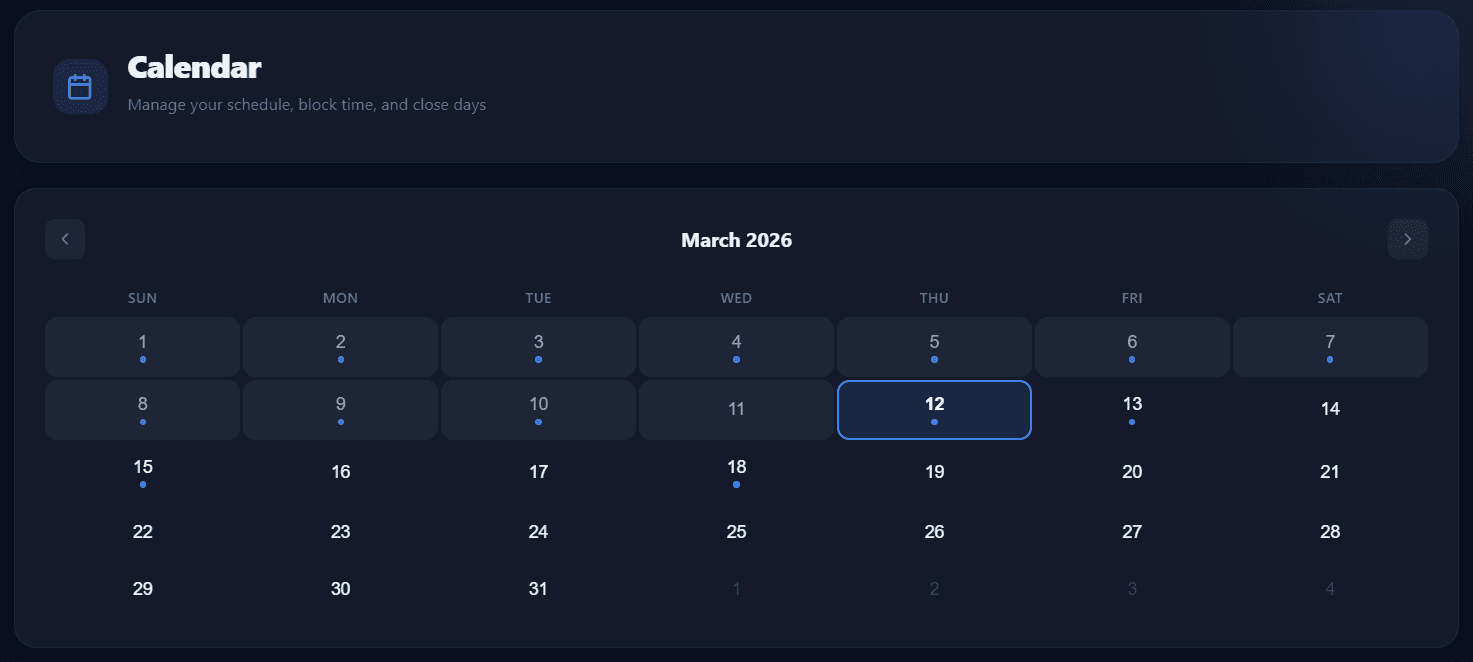
Task: Click the WED weekday label
Action: coord(736,297)
